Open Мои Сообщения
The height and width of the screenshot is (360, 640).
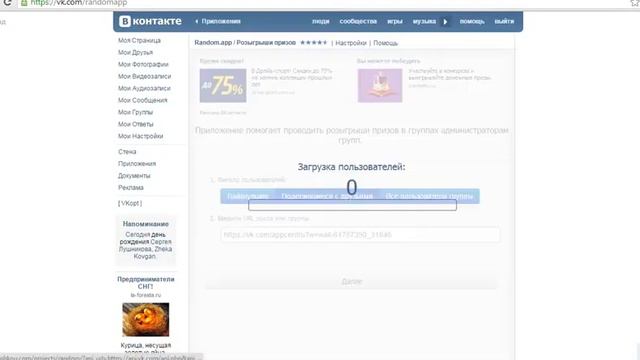[142, 100]
